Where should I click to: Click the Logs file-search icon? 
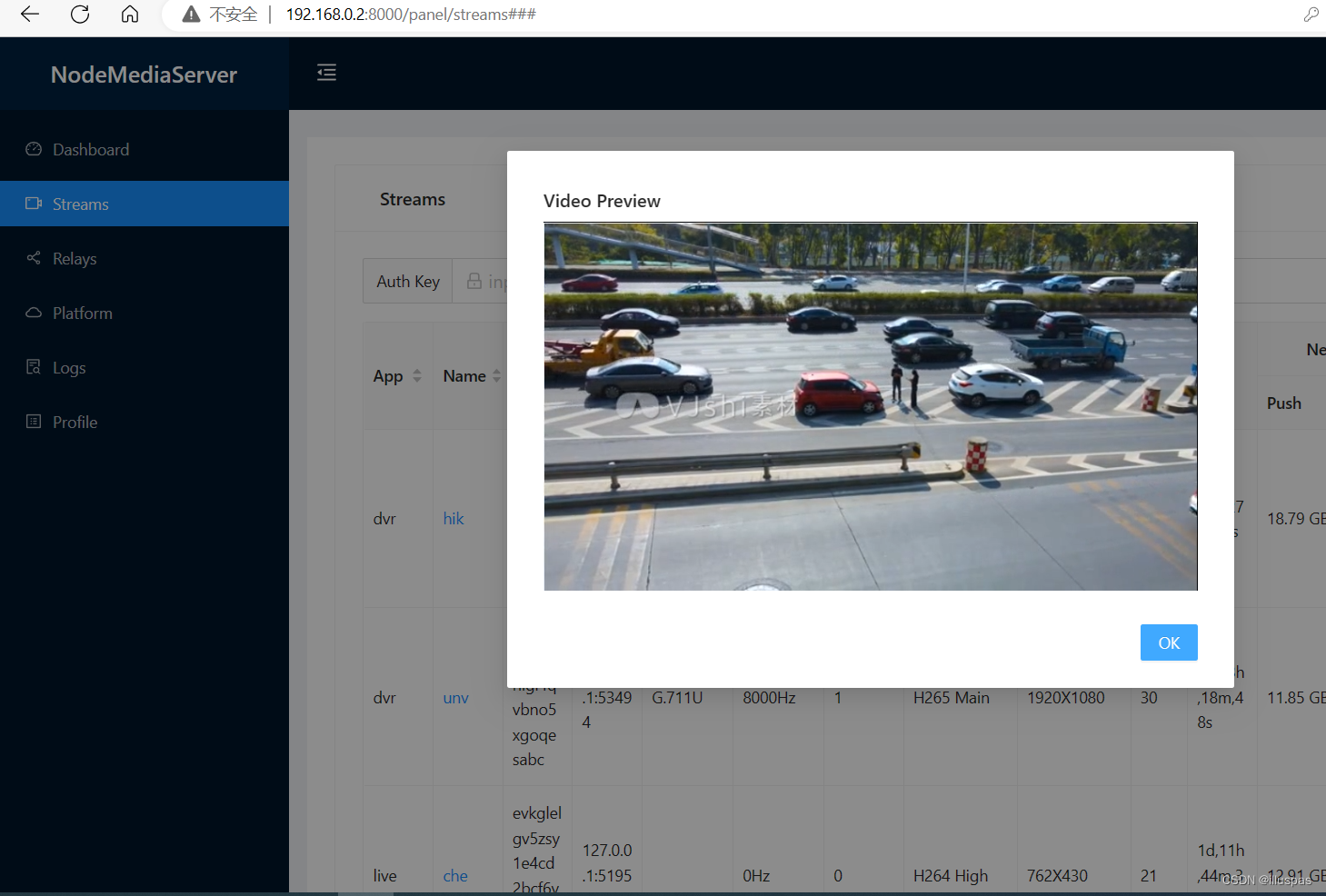tap(34, 367)
